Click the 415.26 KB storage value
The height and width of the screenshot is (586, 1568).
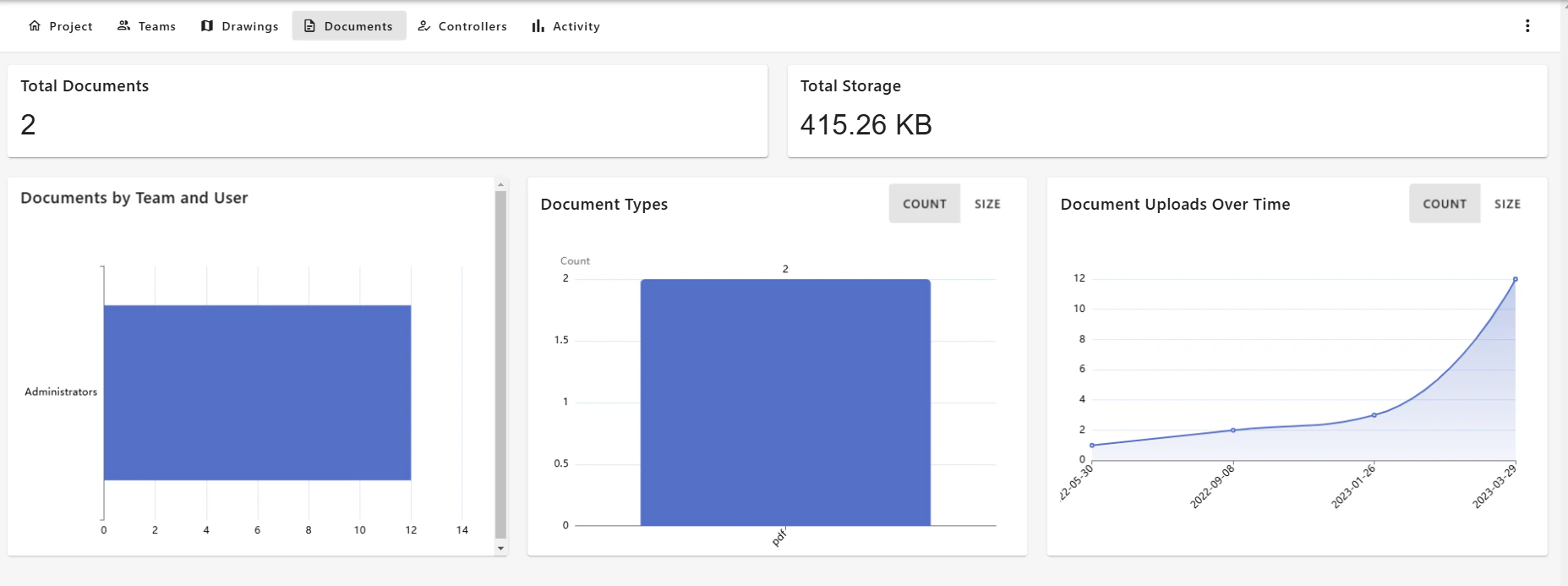tap(866, 125)
